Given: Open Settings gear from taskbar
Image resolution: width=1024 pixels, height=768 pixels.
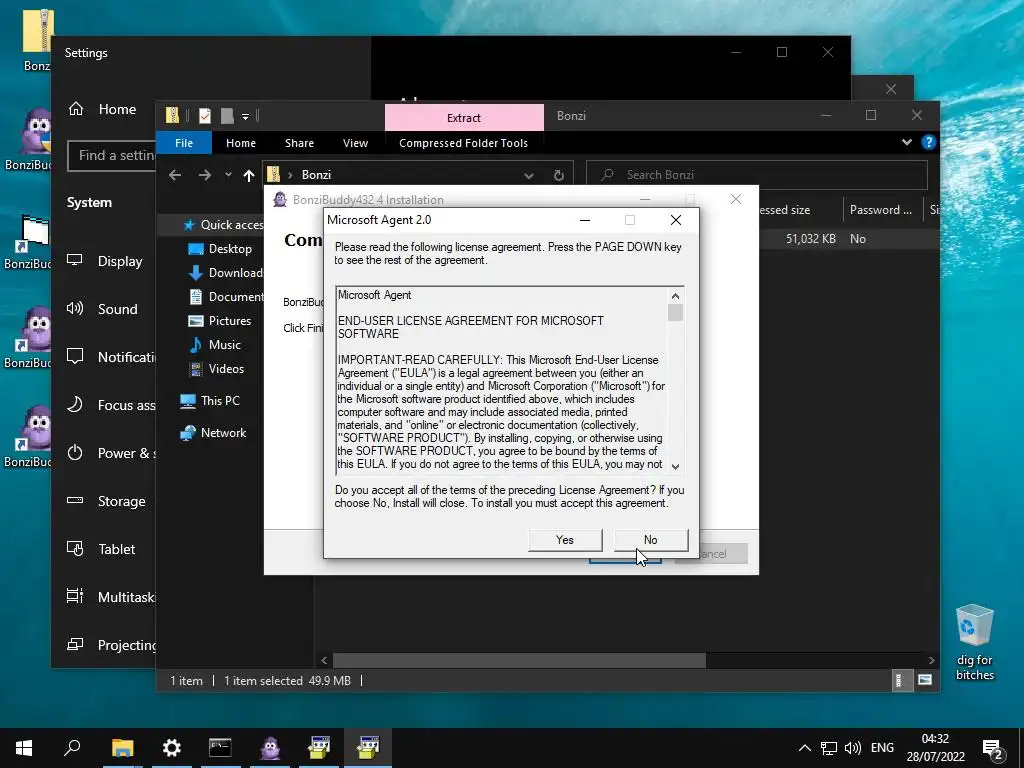Looking at the screenshot, I should coord(172,748).
